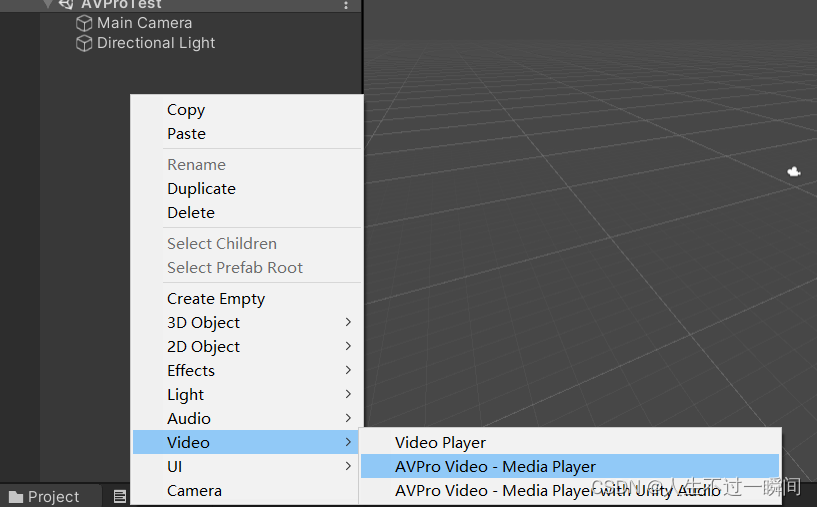
Task: Choose Paste from the context menu
Action: coord(246,134)
